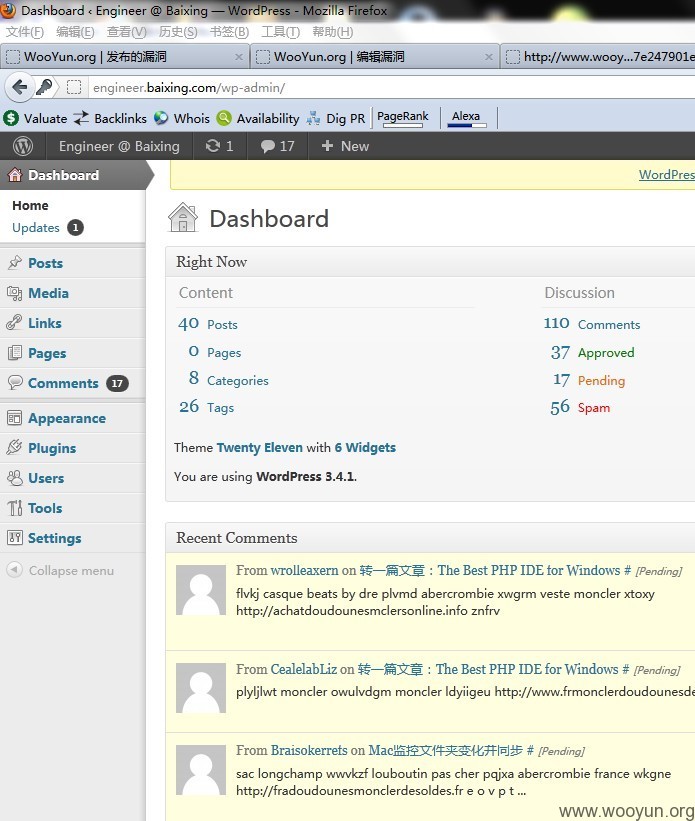Viewport: 695px width, 821px height.
Task: Click the Collapse menu arrow icon
Action: click(x=15, y=570)
